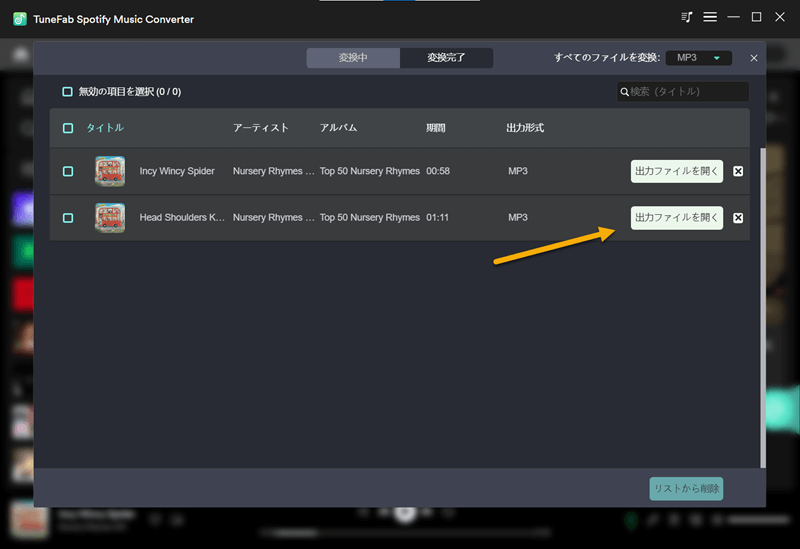This screenshot has width=800, height=549.
Task: Open the MP3 convert-all format dropdown
Action: coord(698,58)
